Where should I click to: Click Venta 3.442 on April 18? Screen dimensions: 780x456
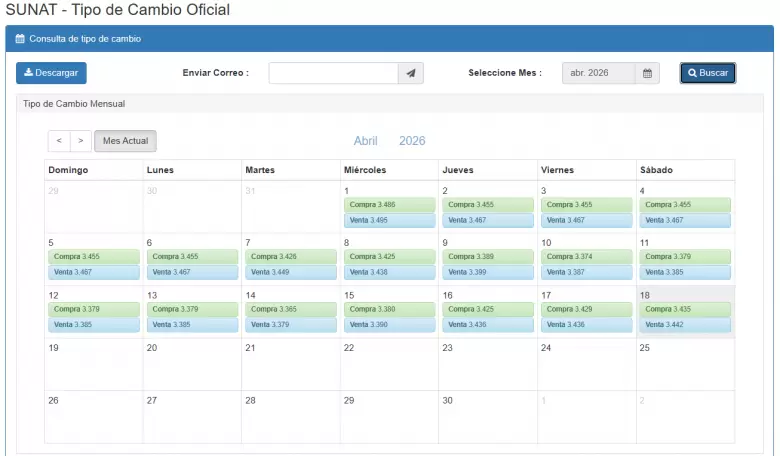[x=685, y=325]
